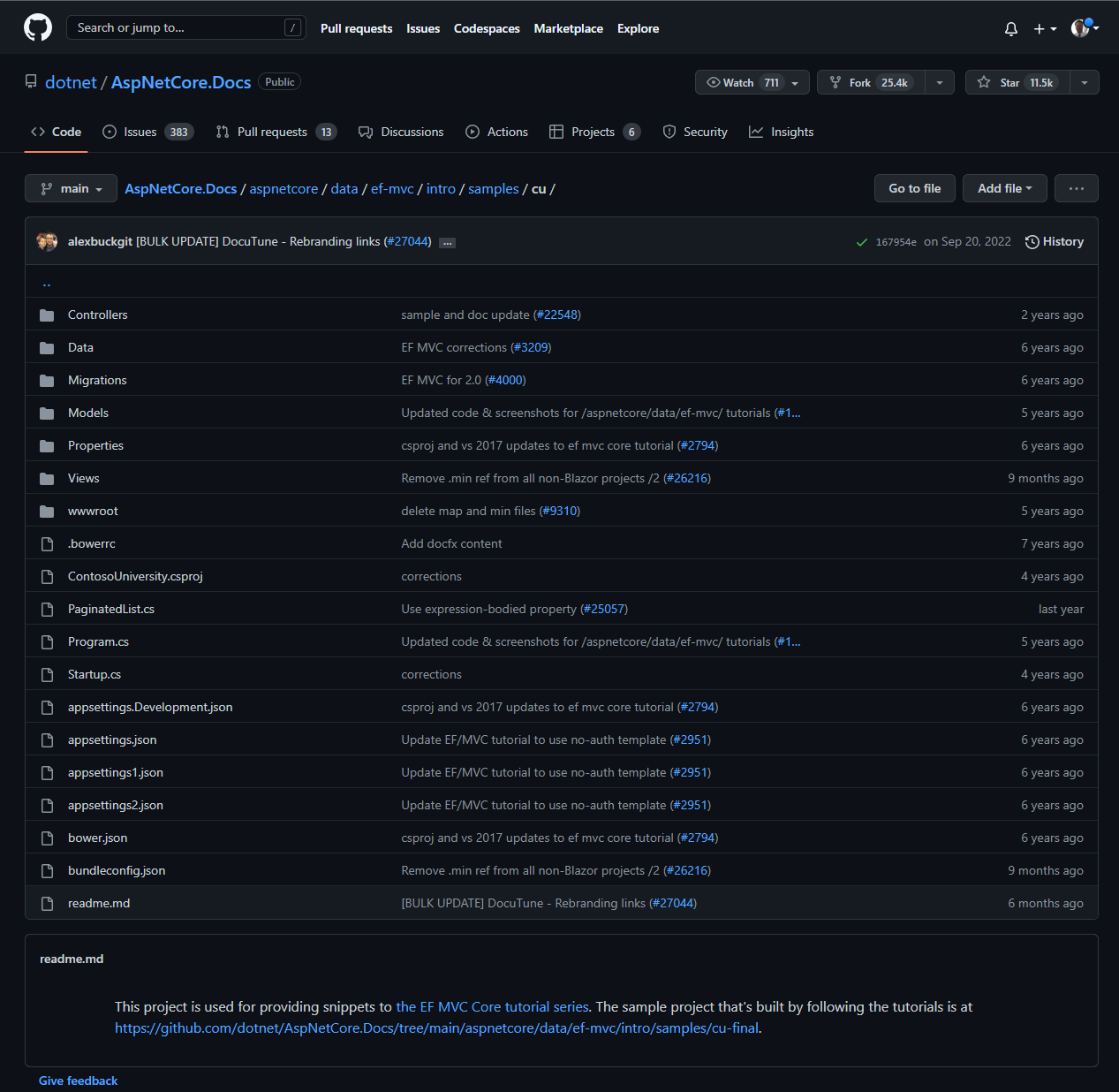
Task: Open the cu-final GitHub URL link
Action: tap(436, 1028)
